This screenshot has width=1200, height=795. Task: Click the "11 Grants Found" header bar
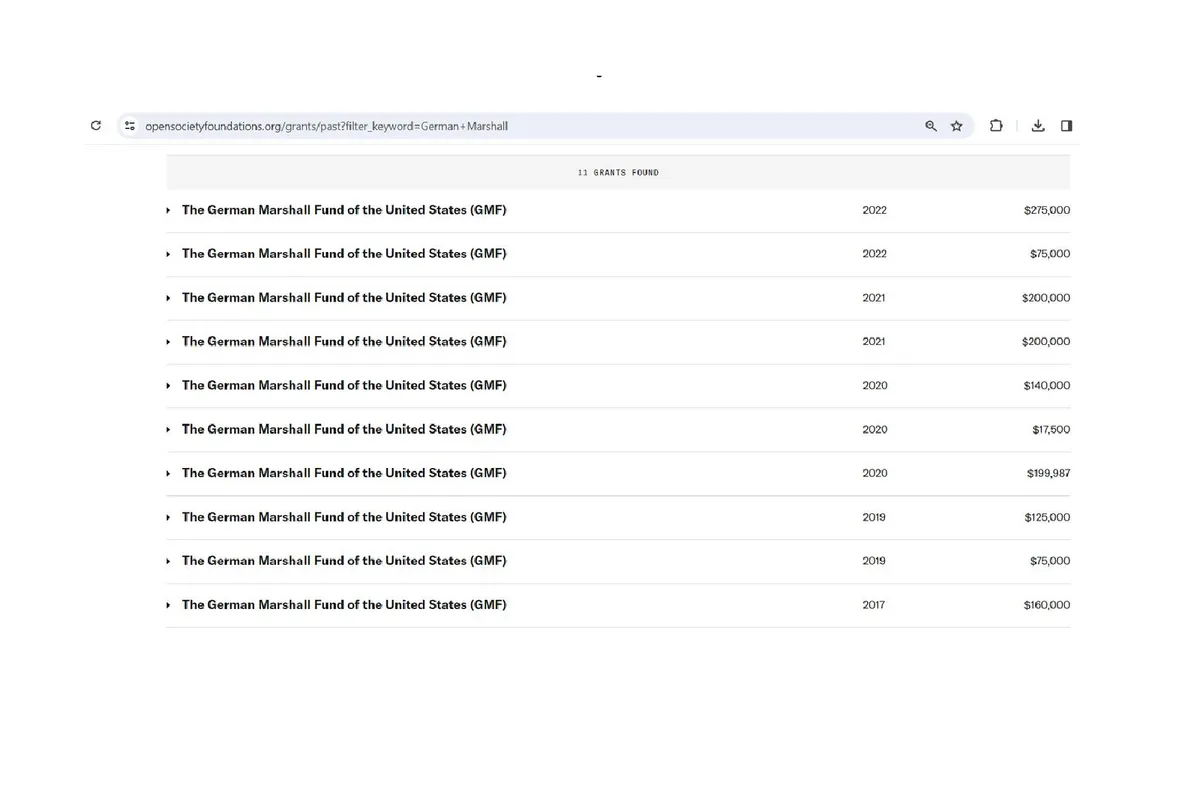[x=618, y=173]
